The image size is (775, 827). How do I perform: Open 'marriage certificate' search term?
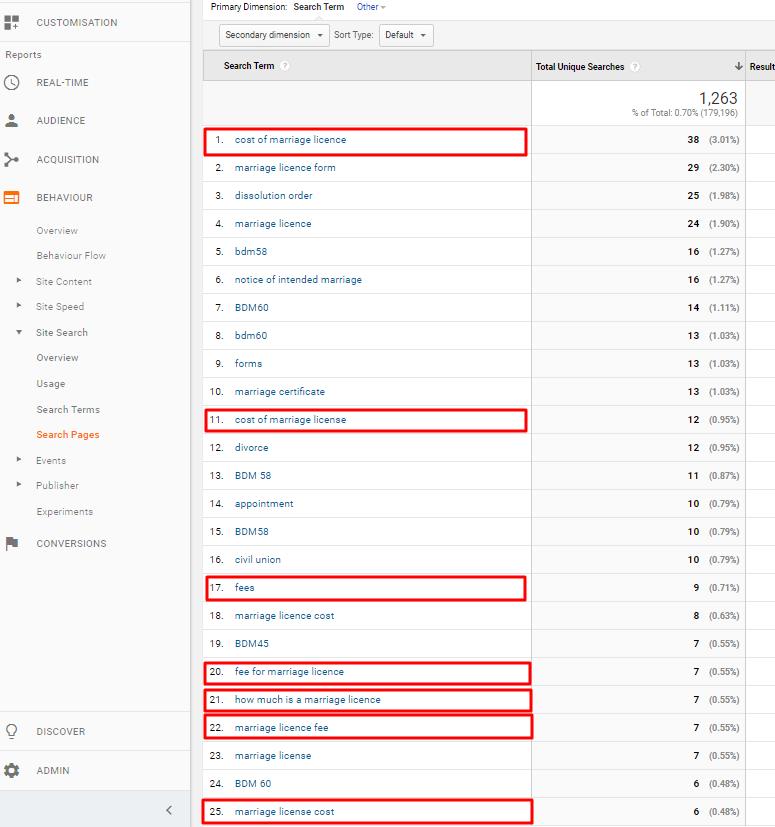280,392
